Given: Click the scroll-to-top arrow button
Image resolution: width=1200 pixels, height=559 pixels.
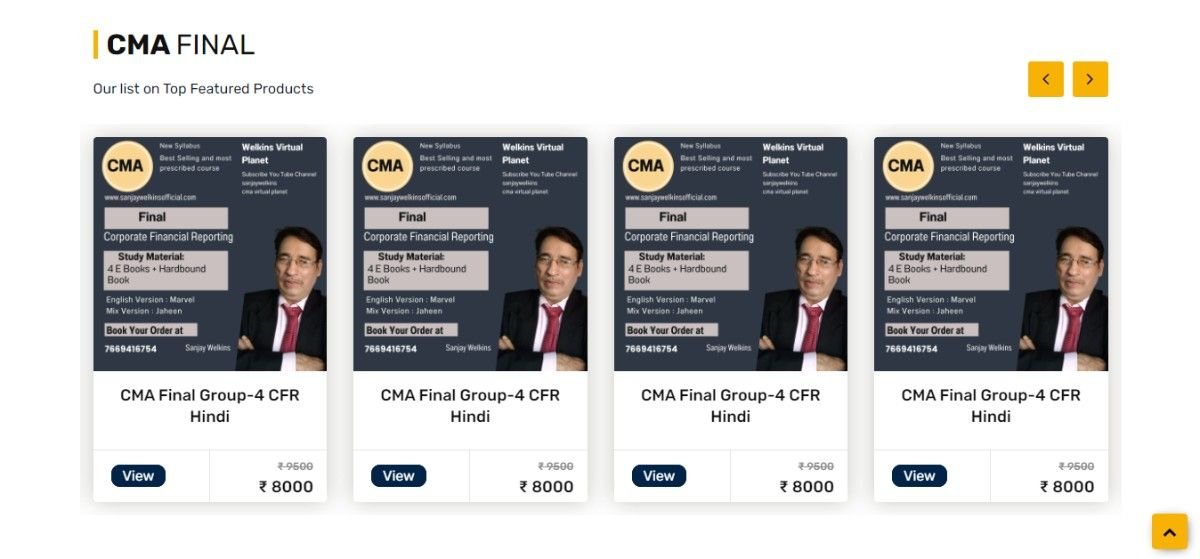Looking at the screenshot, I should click(x=1169, y=532).
